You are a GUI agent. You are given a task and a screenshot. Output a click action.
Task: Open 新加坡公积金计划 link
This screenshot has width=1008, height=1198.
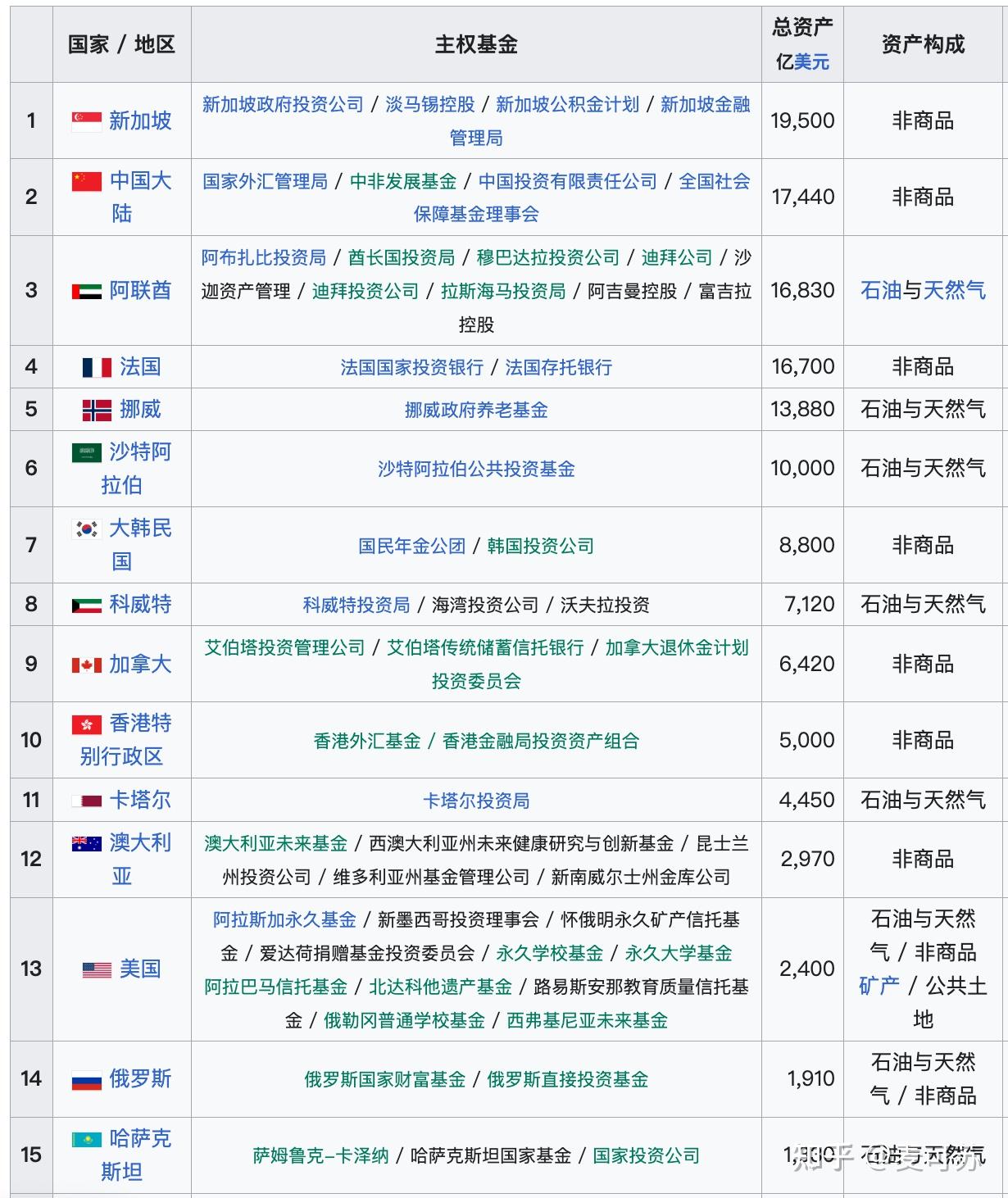coord(567,105)
